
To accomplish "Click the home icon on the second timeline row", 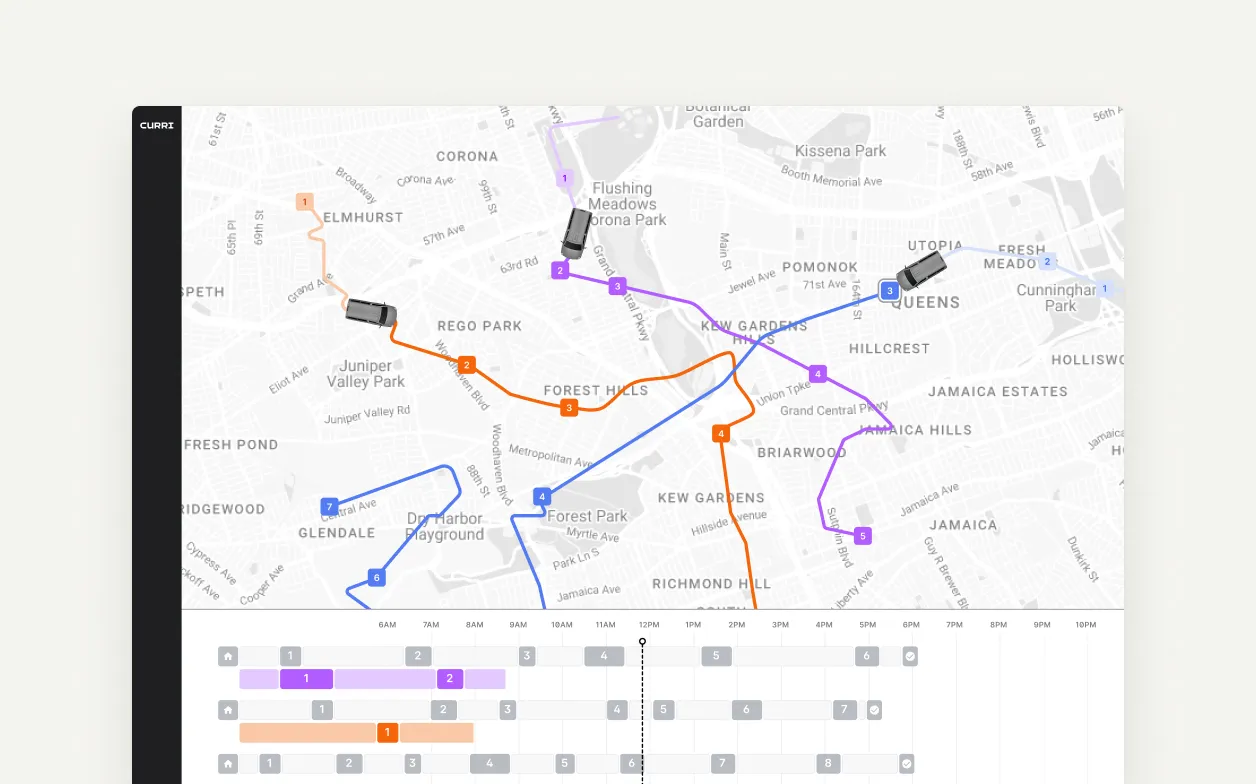I will point(228,709).
